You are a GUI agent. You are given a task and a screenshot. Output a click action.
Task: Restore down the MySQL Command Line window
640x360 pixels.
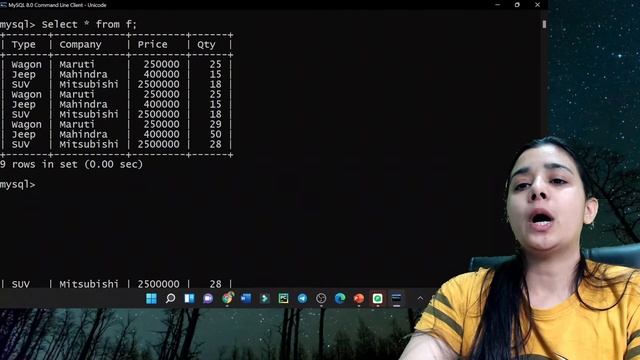(x=517, y=5)
